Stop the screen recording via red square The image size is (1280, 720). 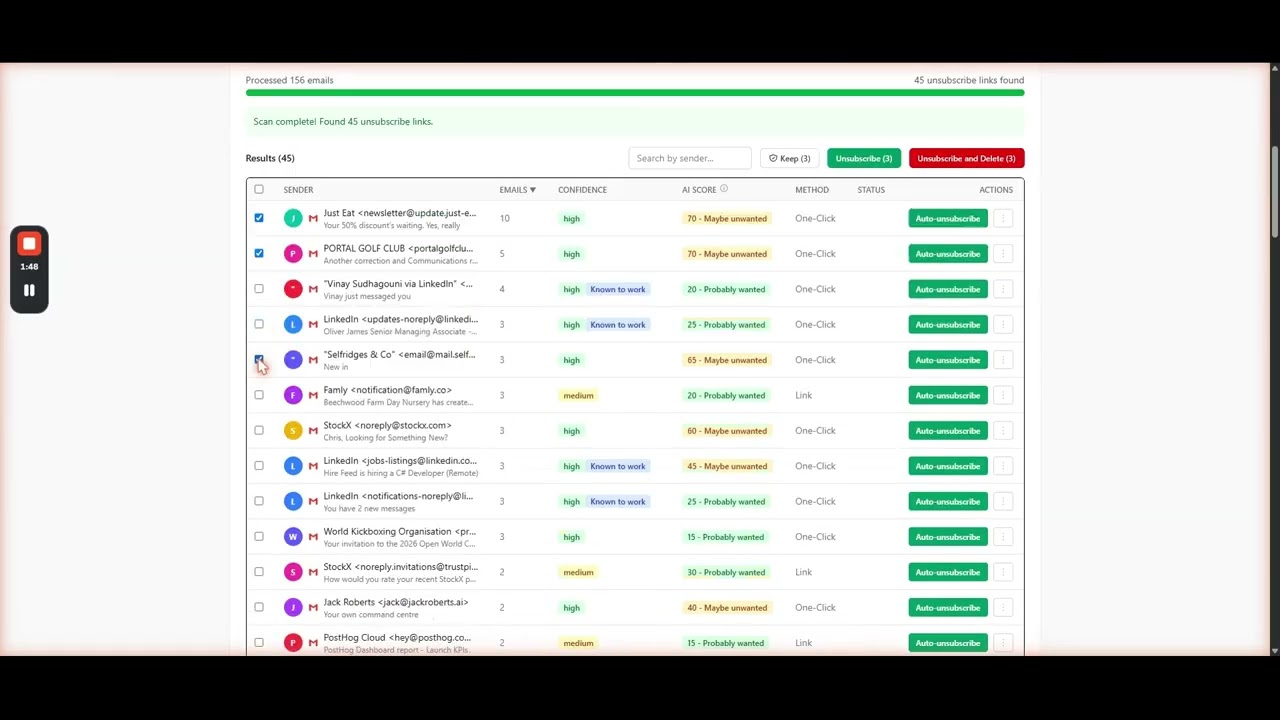tap(29, 244)
